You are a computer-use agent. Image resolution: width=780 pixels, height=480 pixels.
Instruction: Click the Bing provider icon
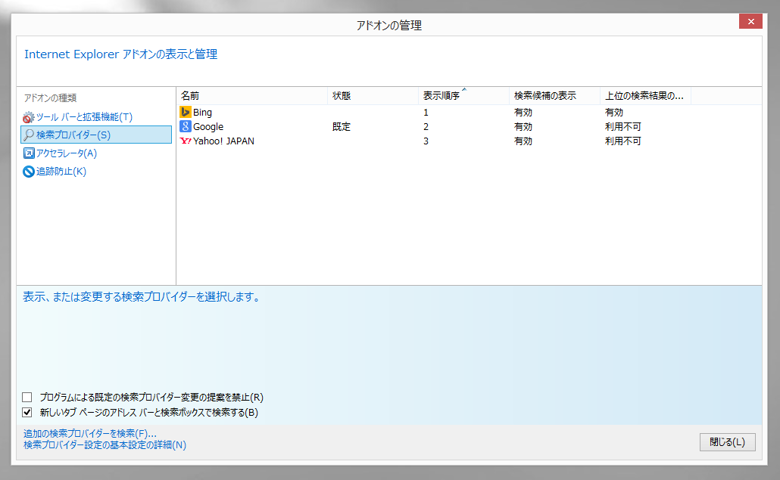tap(185, 112)
